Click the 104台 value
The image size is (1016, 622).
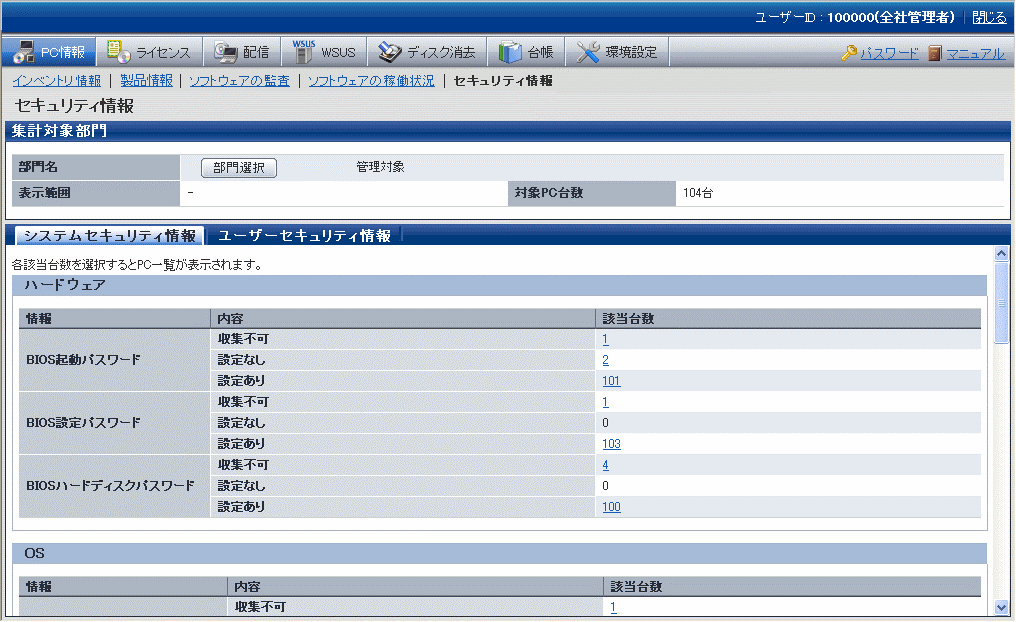(x=698, y=193)
